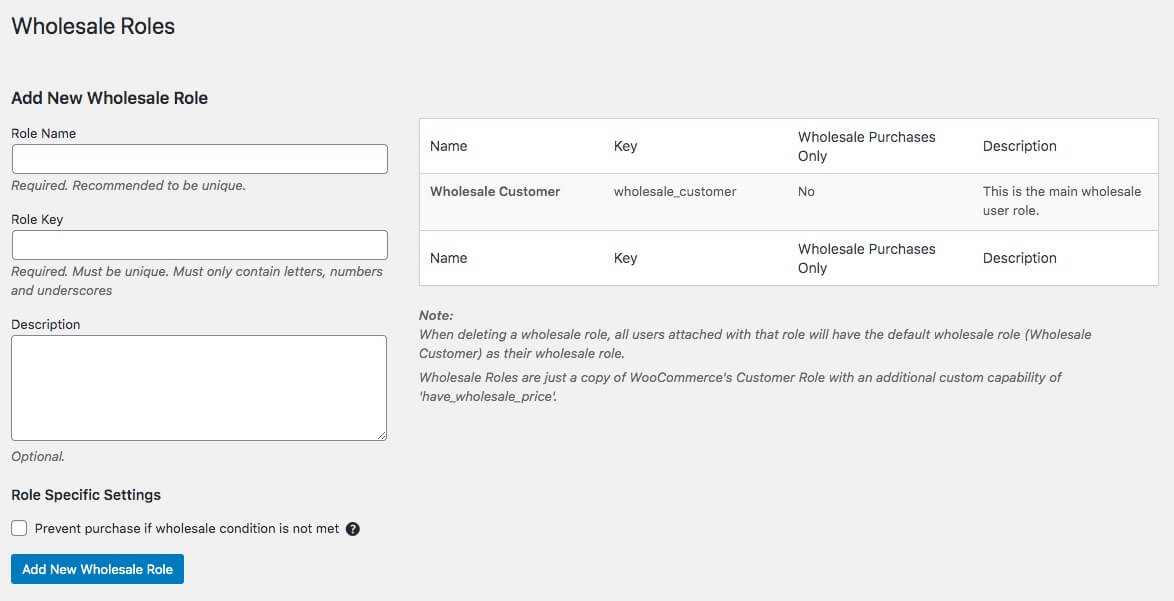Image resolution: width=1174 pixels, height=601 pixels.
Task: Click the No value in Wholesale Customer row
Action: 806,191
